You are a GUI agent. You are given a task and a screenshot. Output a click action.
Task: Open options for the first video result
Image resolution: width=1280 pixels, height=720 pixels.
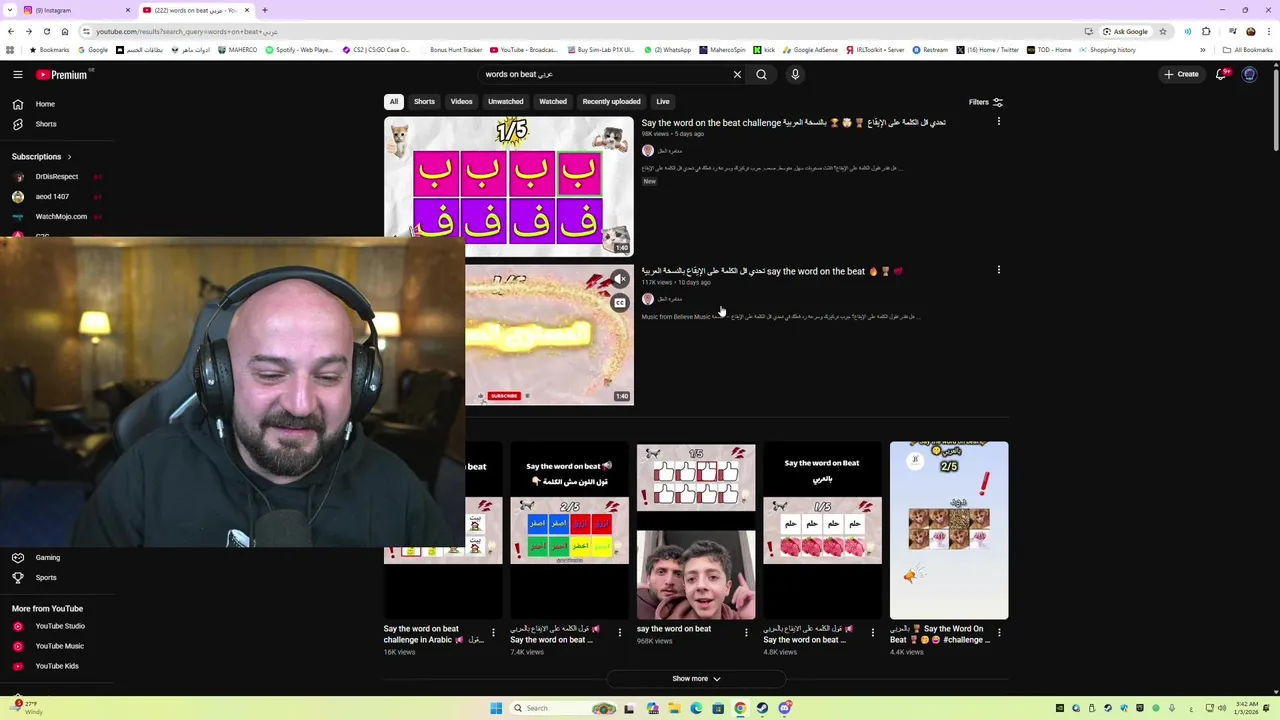click(998, 122)
